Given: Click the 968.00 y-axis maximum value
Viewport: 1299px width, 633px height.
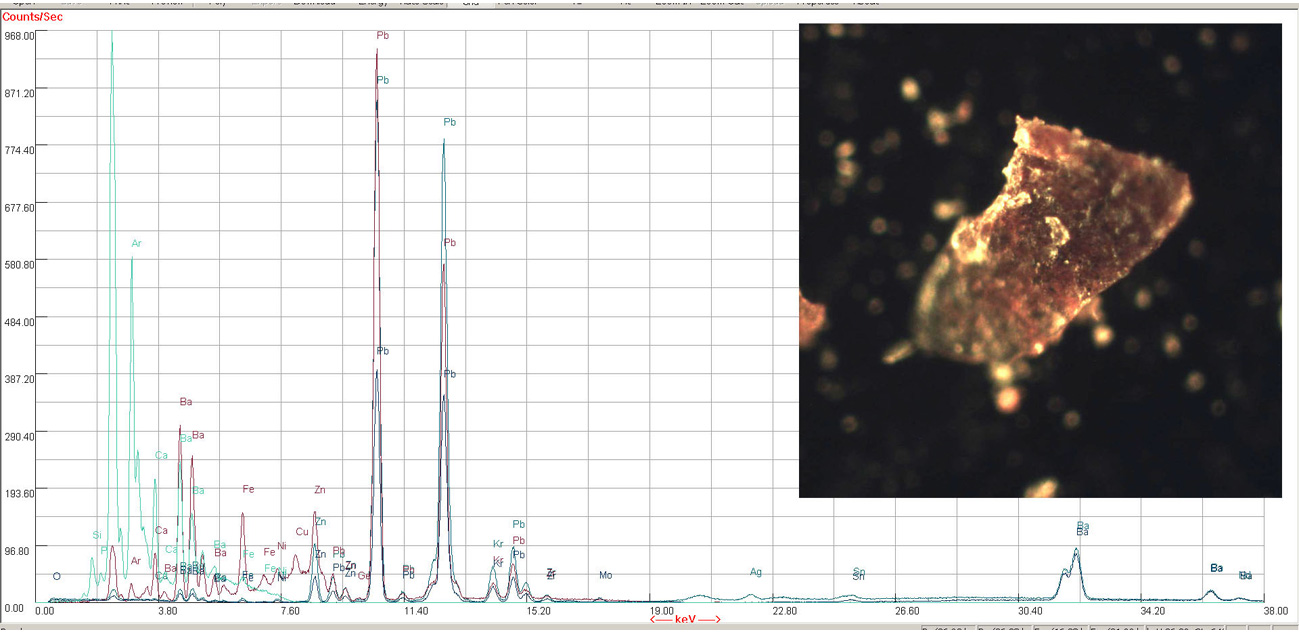Looking at the screenshot, I should pos(21,35).
